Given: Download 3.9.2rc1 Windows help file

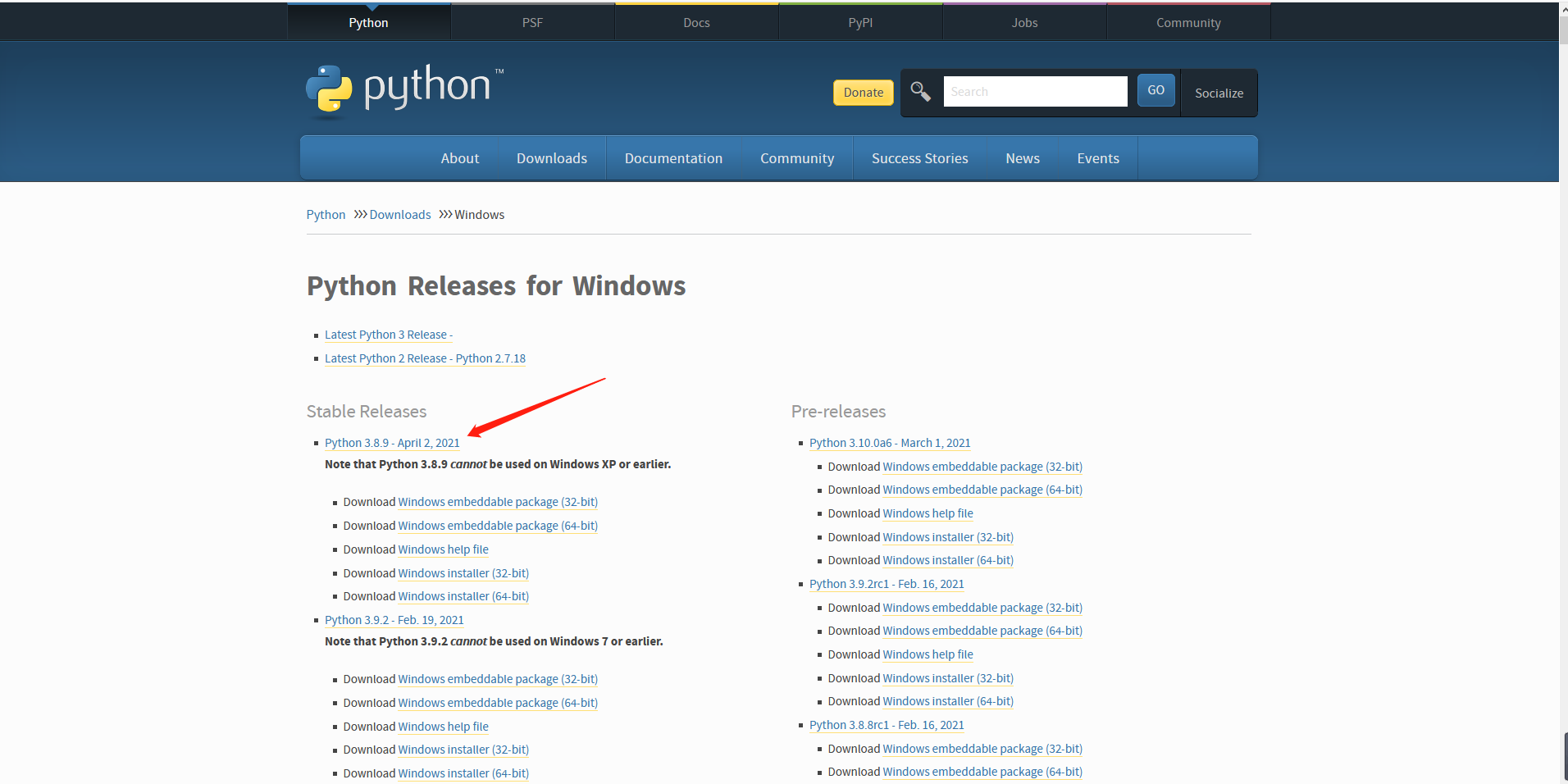Looking at the screenshot, I should [x=928, y=654].
